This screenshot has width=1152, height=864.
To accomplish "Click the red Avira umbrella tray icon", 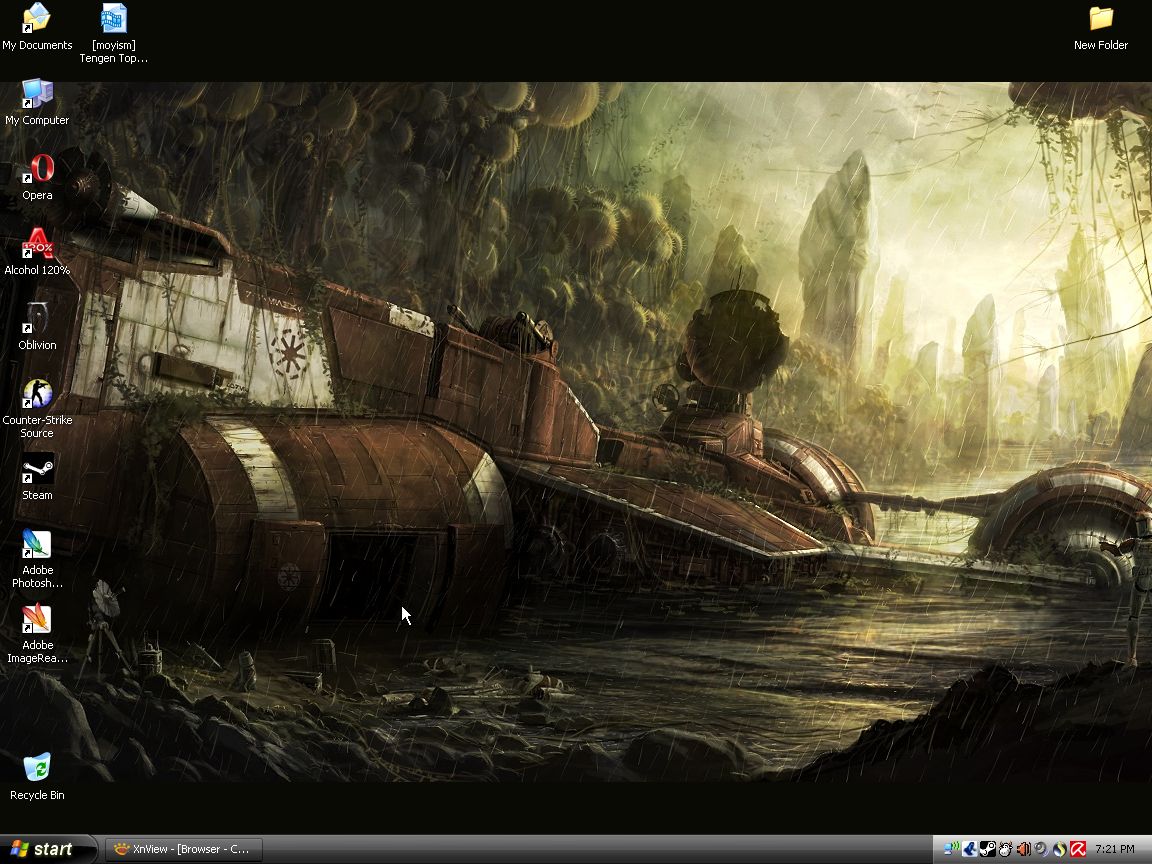I will click(1078, 849).
